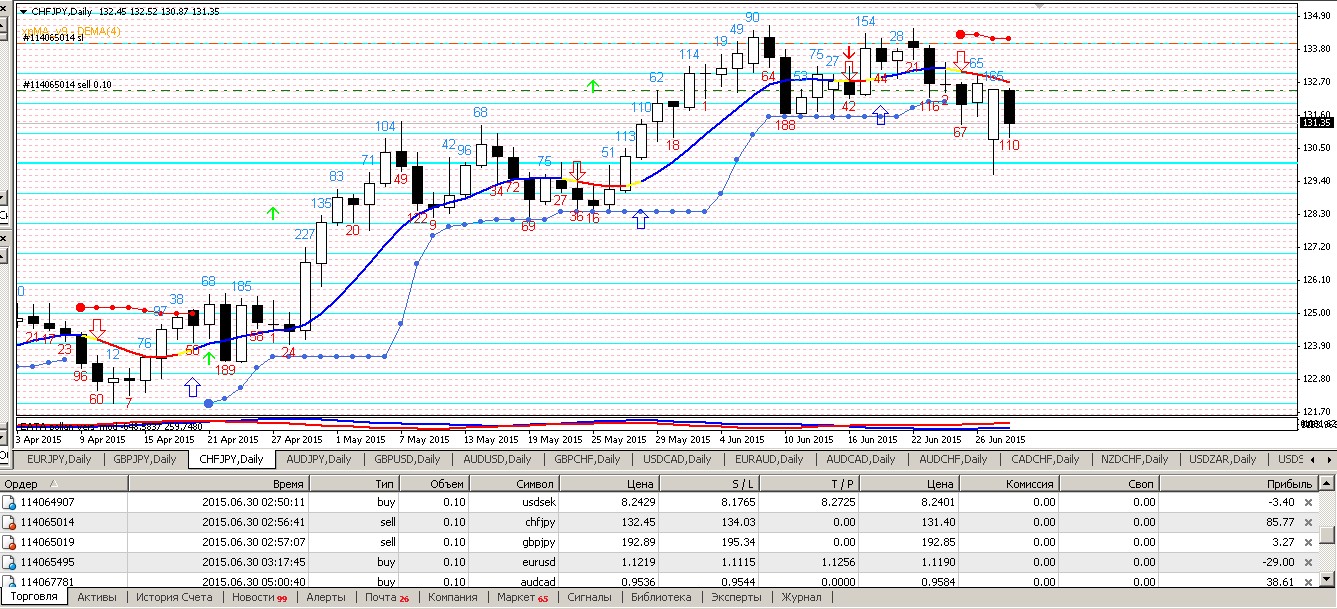The height and width of the screenshot is (609, 1337).
Task: Open the Компания tab
Action: 452,597
